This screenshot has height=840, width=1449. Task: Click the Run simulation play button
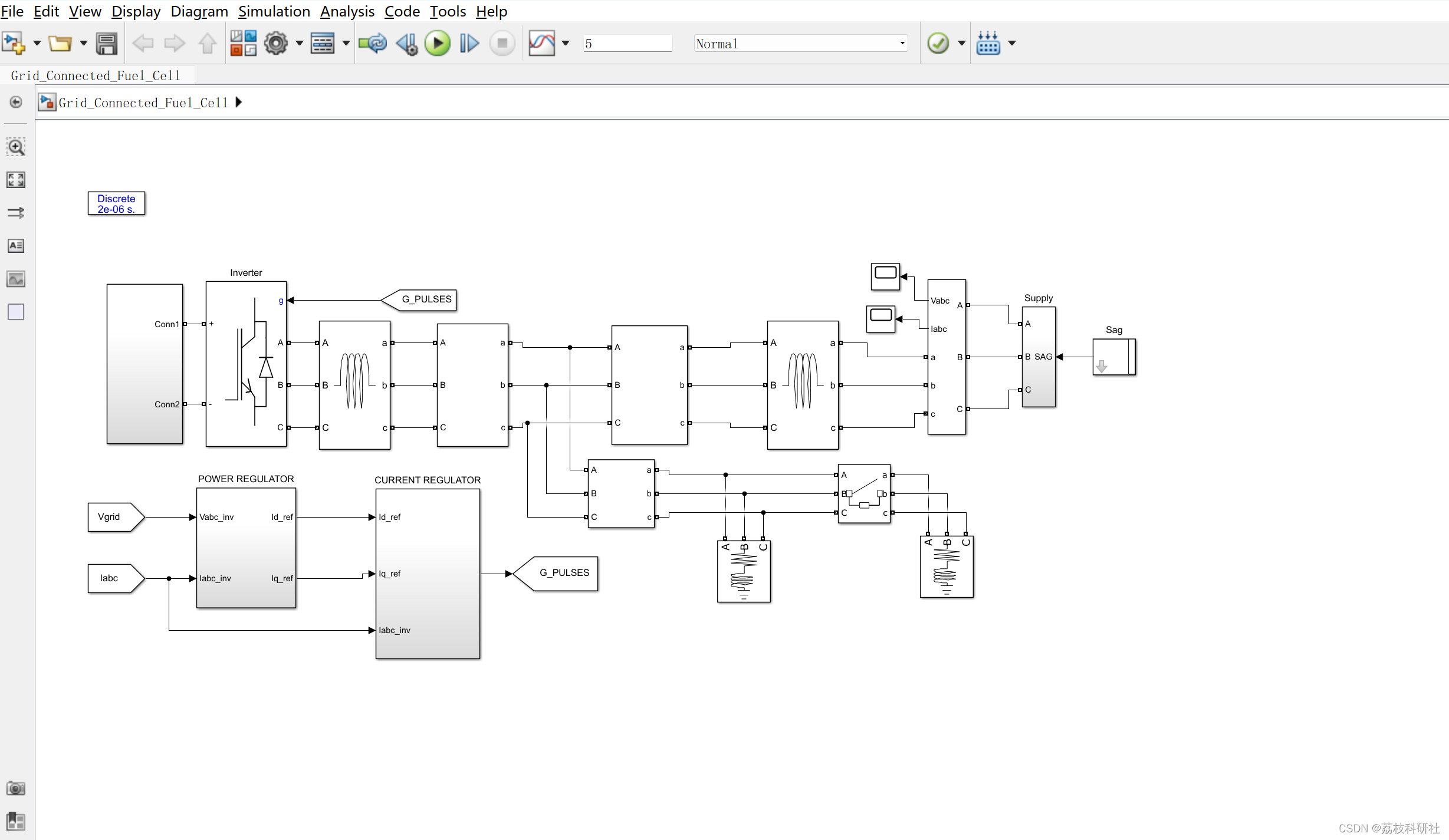click(437, 43)
